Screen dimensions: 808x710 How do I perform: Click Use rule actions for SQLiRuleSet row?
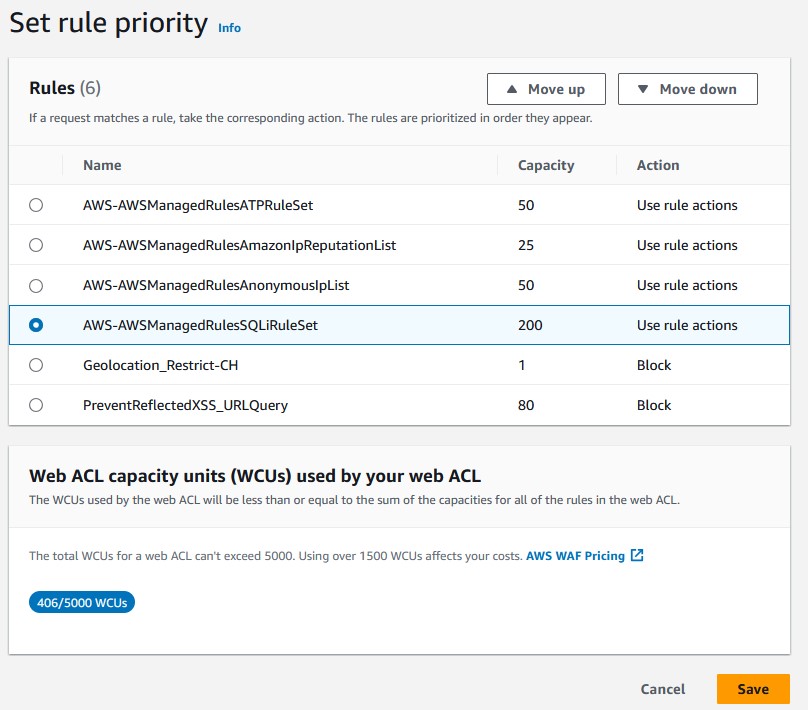coord(687,325)
